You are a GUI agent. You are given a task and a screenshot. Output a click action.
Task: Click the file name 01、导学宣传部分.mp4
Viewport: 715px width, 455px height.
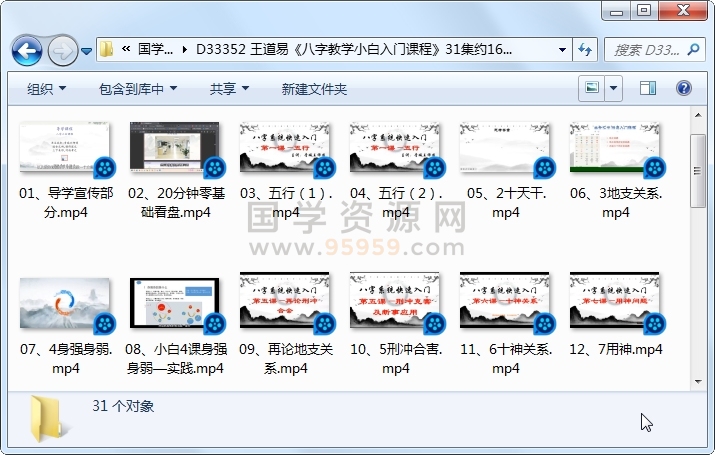tap(66, 203)
